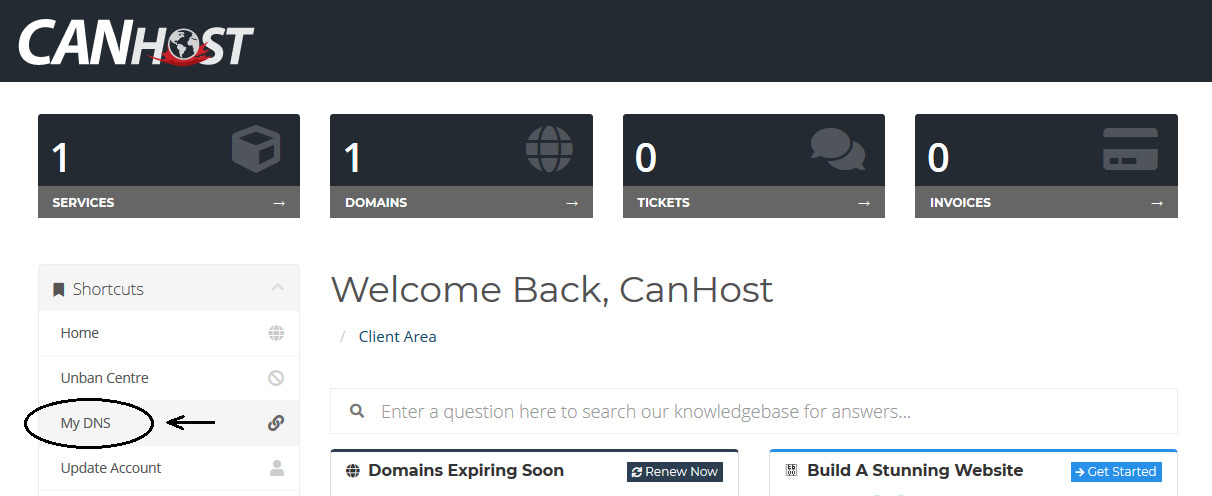The image size is (1212, 496).
Task: Click the Domains Expiring Soon globe icon
Action: [352, 471]
